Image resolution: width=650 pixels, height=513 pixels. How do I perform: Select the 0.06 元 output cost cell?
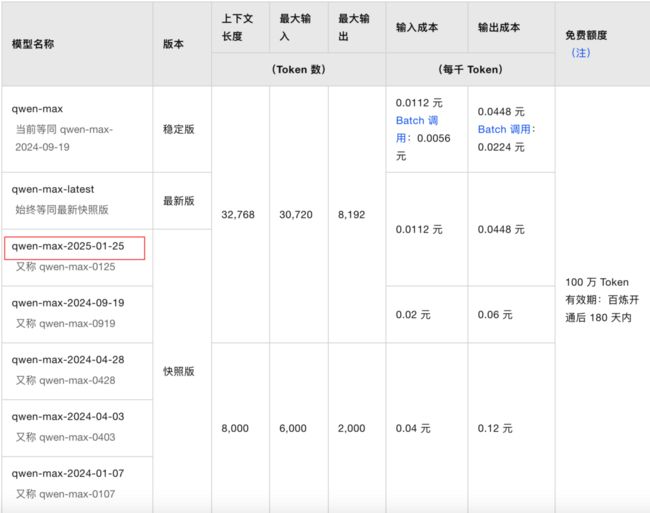click(x=495, y=315)
